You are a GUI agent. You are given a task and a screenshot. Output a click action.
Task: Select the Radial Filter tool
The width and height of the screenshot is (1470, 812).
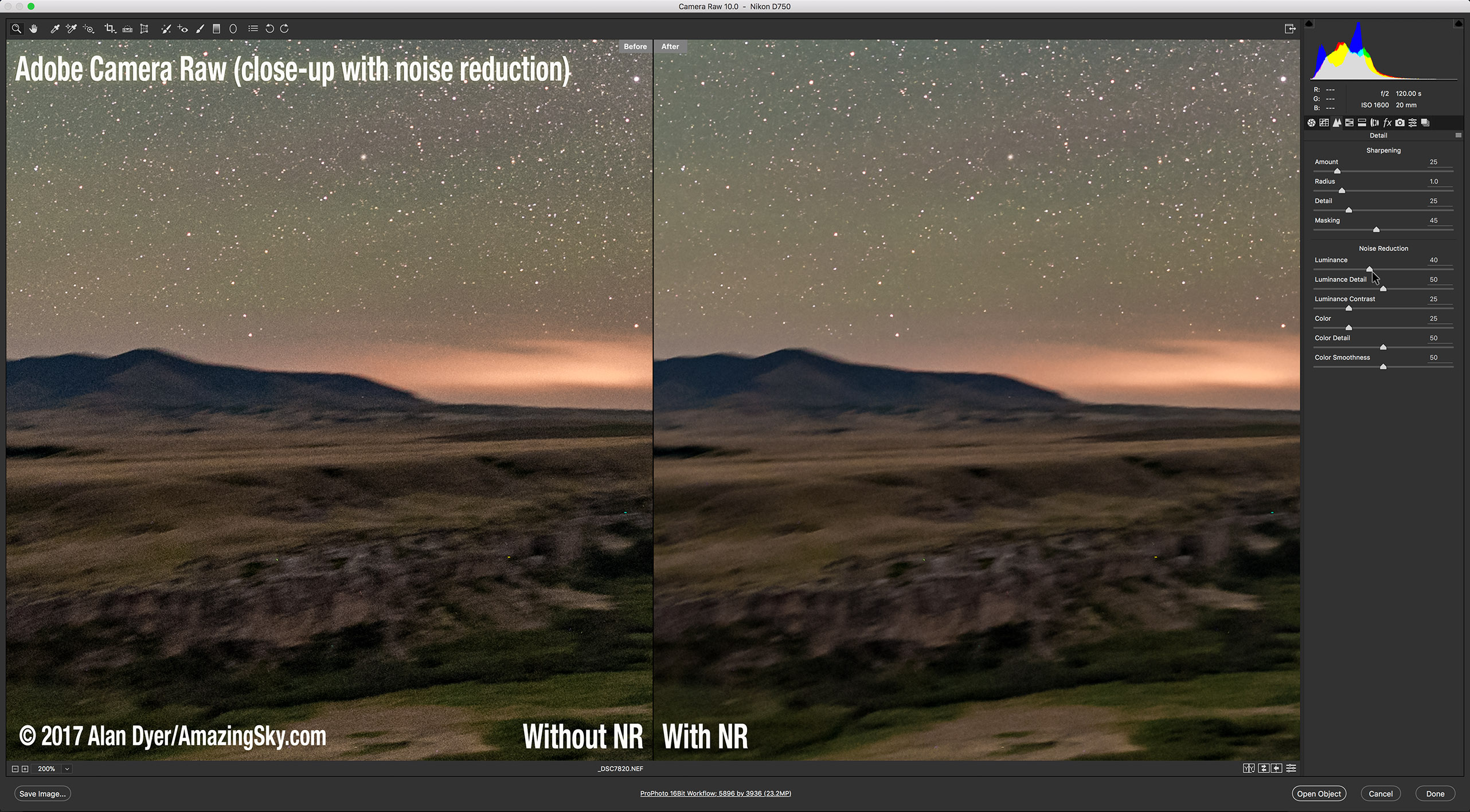pos(233,29)
